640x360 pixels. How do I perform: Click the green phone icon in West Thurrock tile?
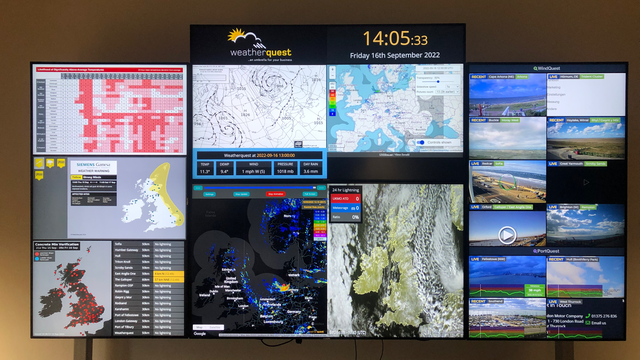588,316
